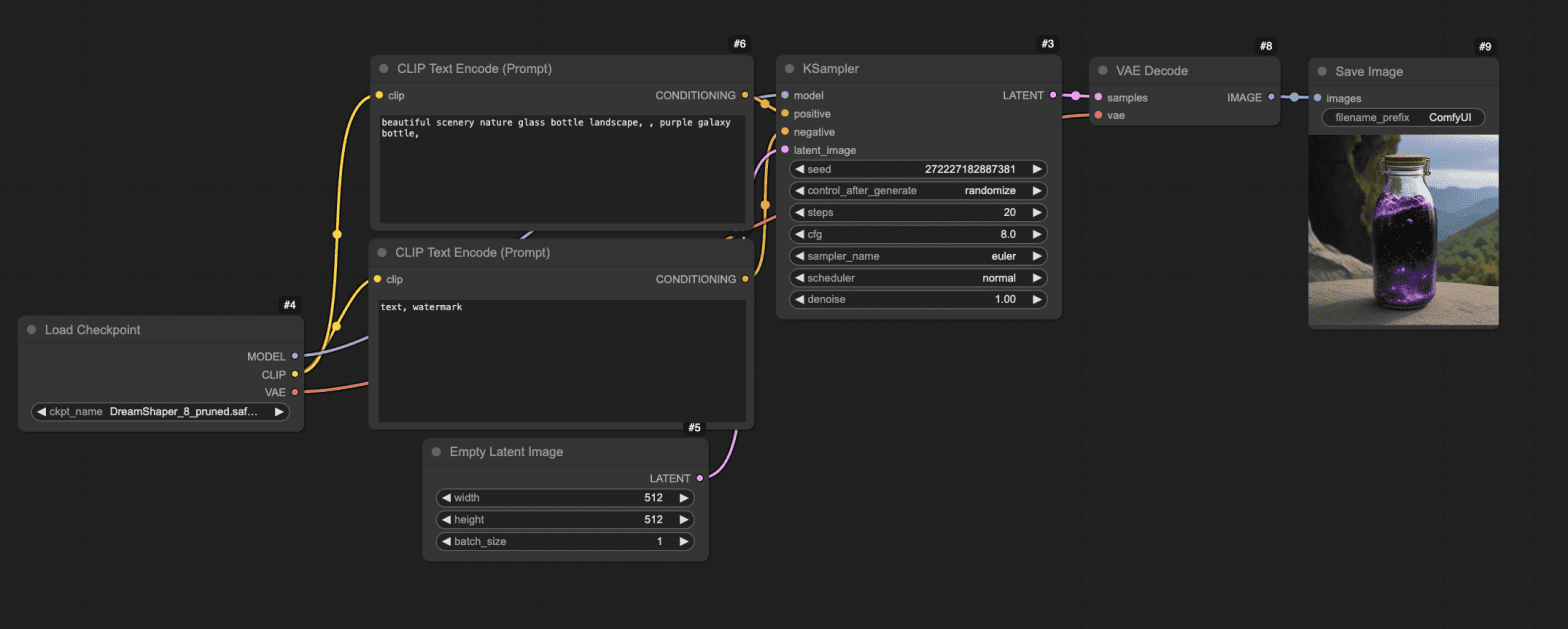Click the generated purple galaxy bottle image
The width and height of the screenshot is (1568, 629).
click(x=1403, y=231)
